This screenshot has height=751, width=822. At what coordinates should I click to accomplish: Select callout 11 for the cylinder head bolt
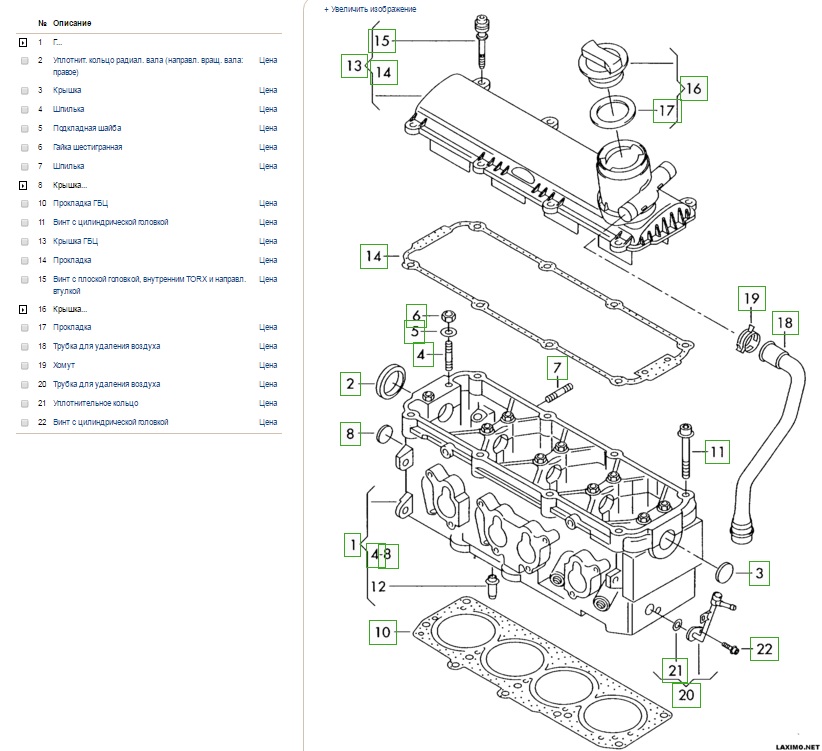coord(717,453)
